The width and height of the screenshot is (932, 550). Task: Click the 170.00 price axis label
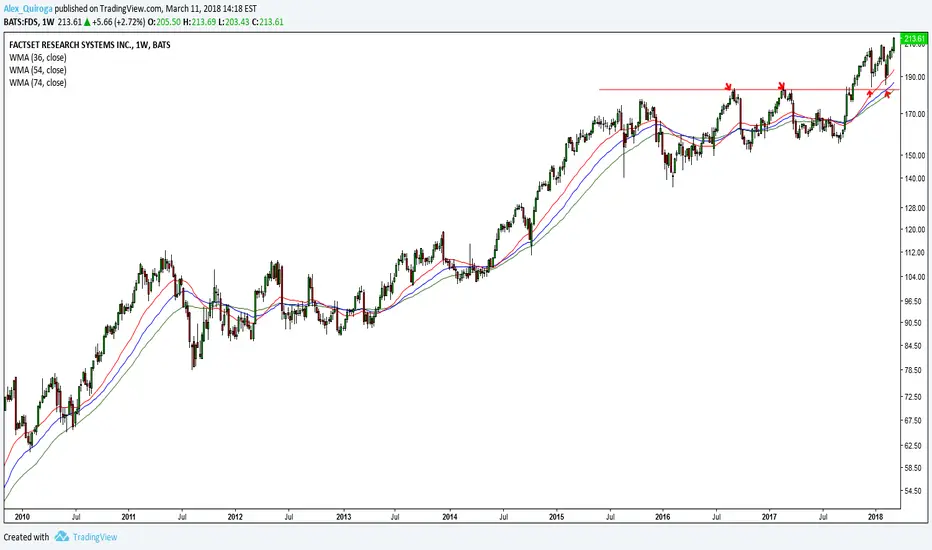915,114
